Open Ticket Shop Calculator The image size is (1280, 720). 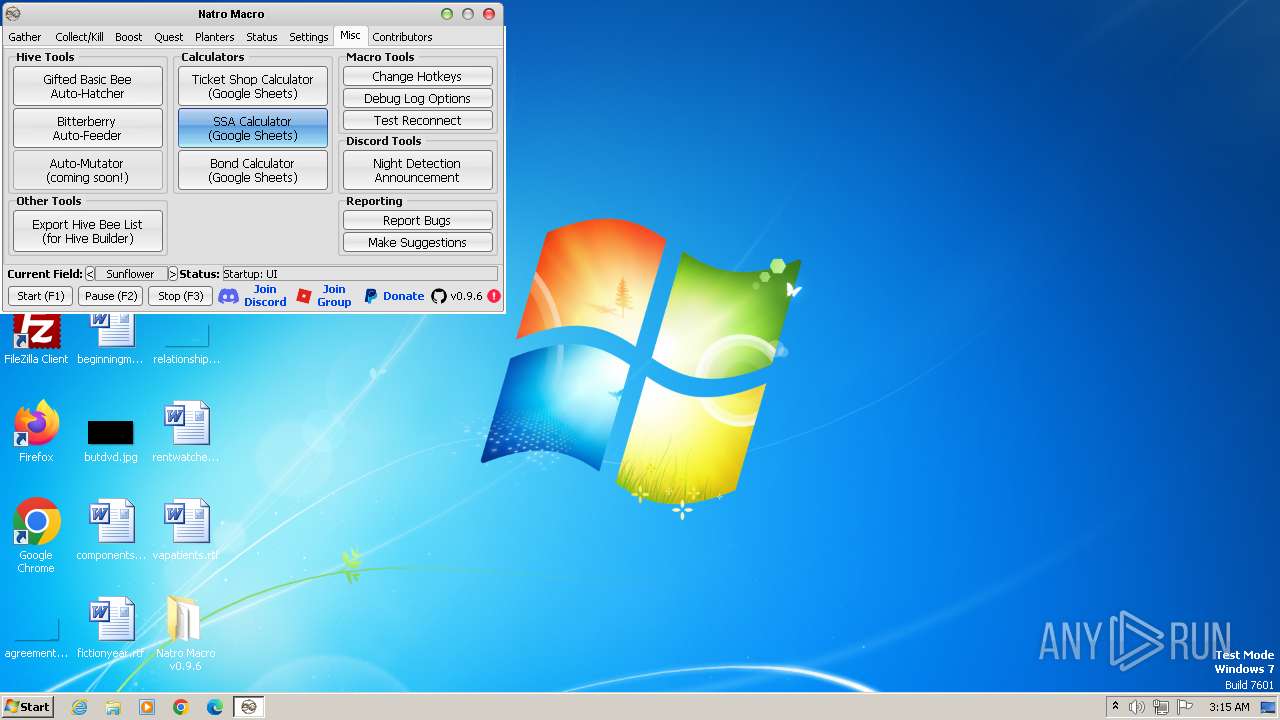[x=253, y=86]
